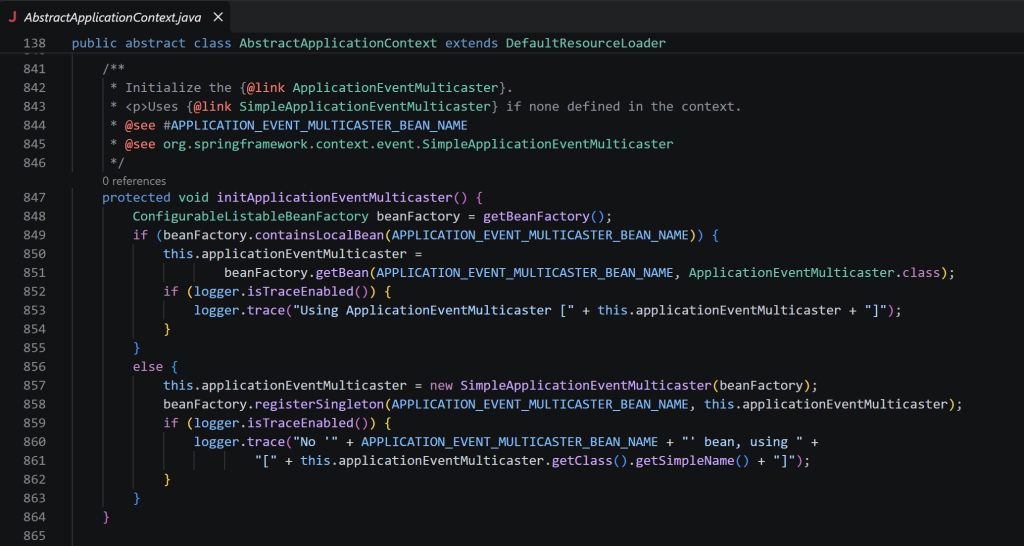The image size is (1024, 546).
Task: Click the Javadoc opening '/**' on line 841
Action: 114,69
